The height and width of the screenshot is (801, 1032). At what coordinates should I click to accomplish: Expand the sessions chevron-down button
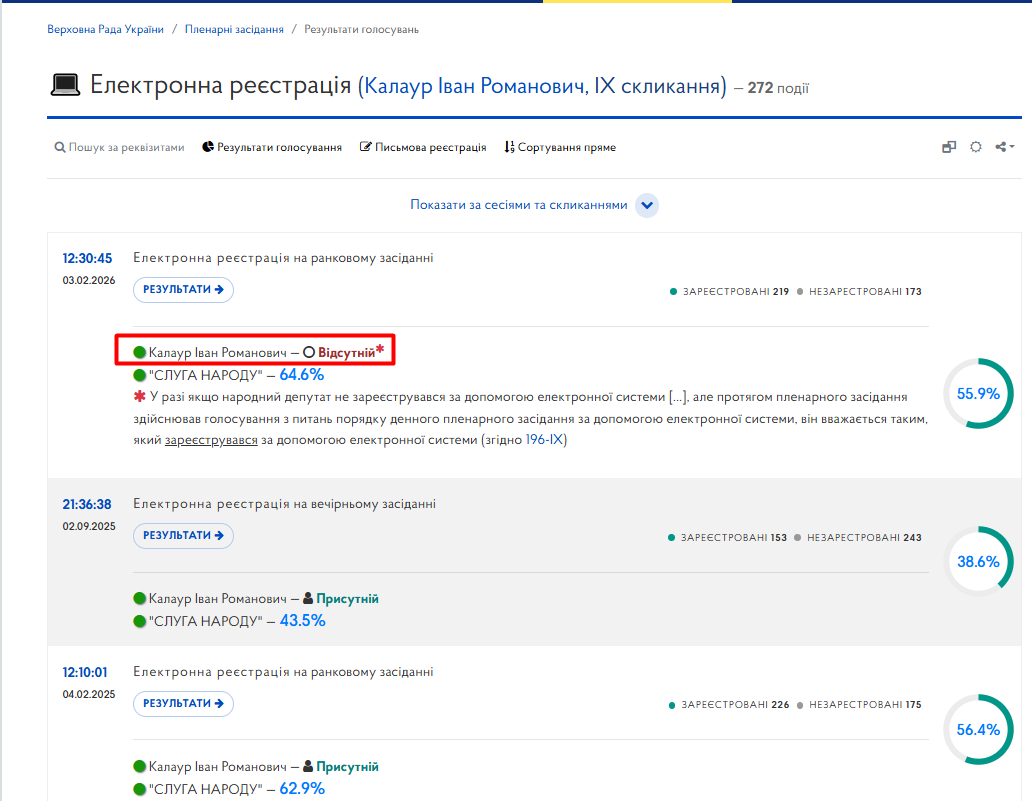click(x=647, y=205)
